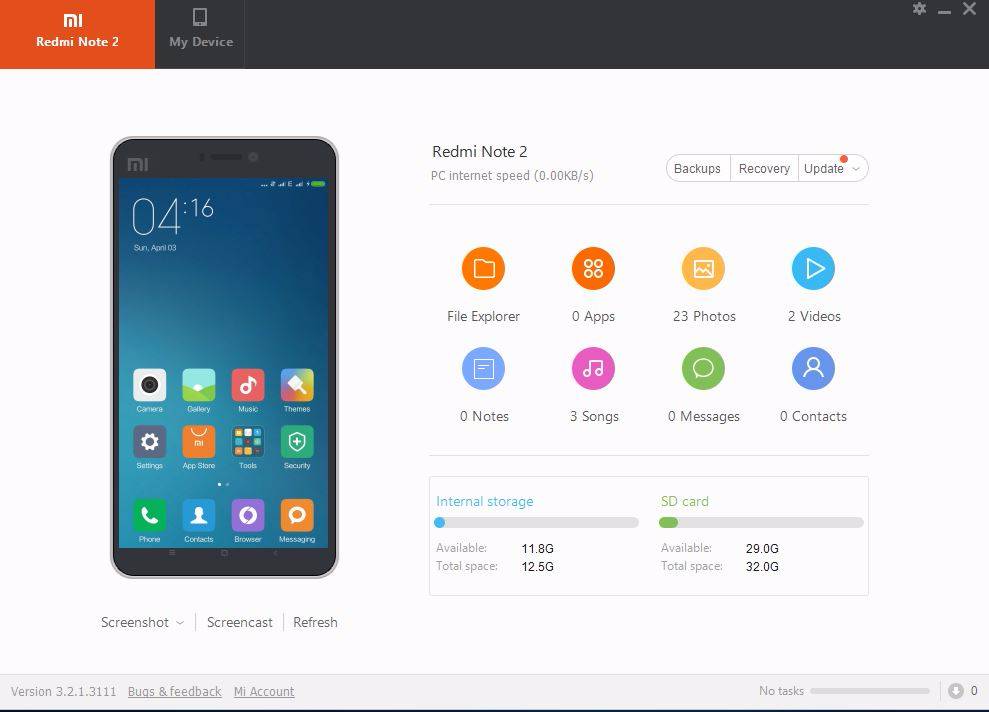Open the Contacts icon
The image size is (989, 712).
813,368
